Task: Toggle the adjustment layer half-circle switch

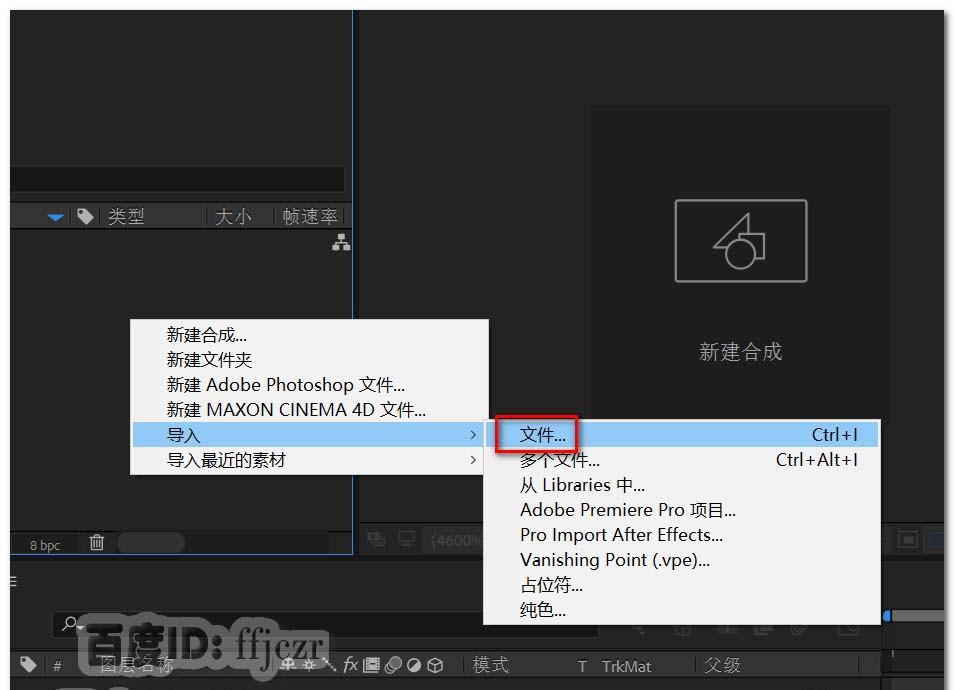Action: pos(412,665)
